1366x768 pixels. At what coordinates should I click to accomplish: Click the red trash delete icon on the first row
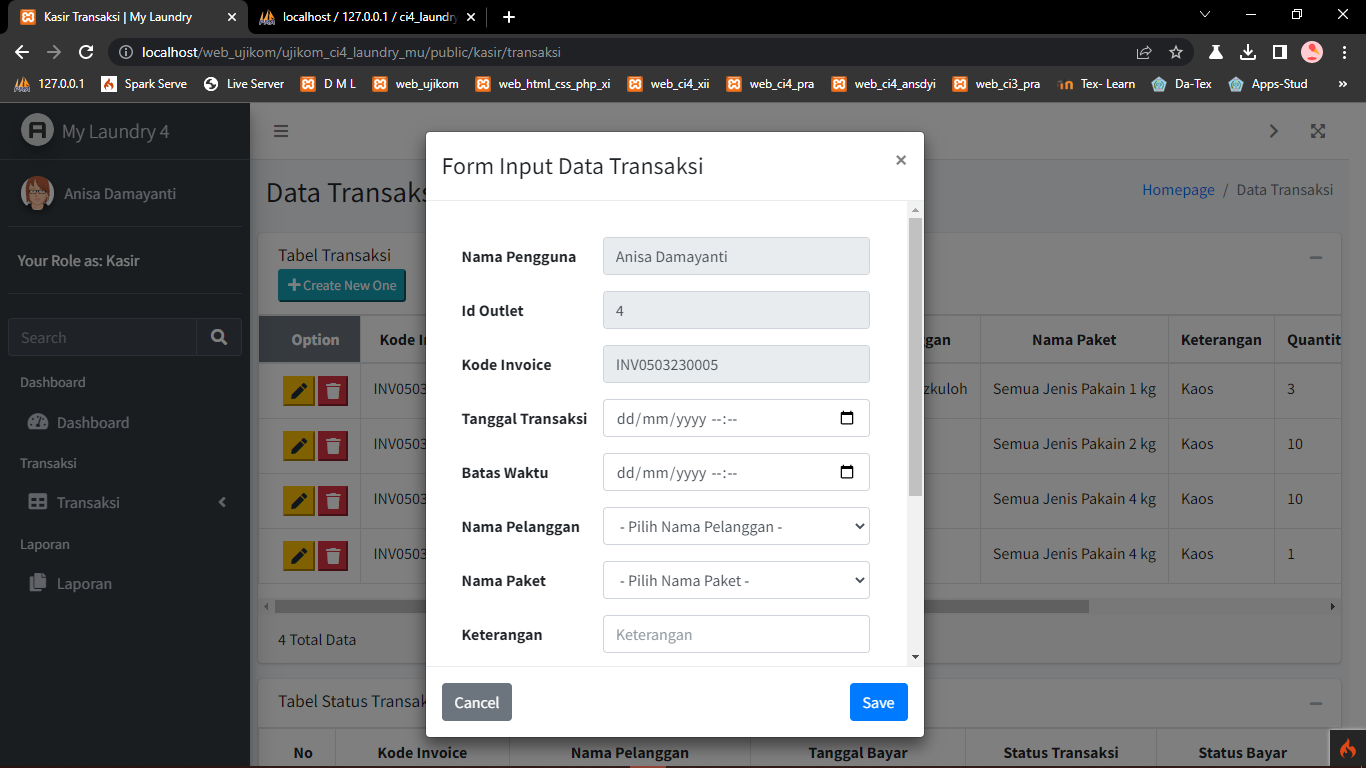[334, 390]
